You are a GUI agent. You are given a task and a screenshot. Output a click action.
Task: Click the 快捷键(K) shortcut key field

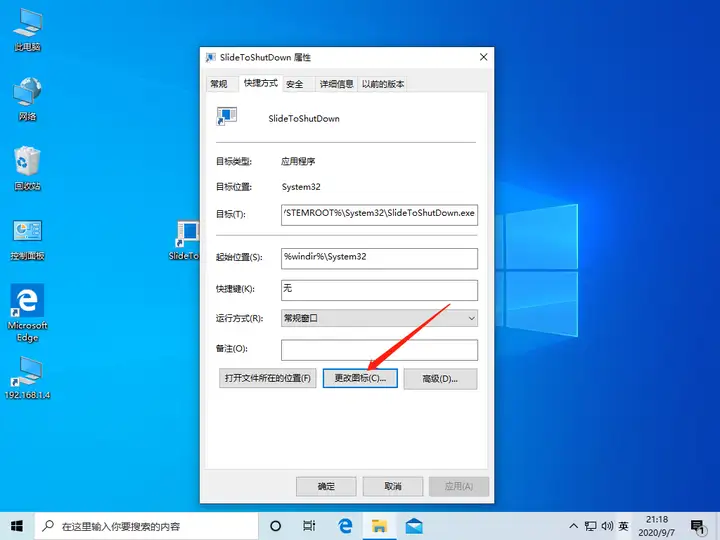click(x=379, y=290)
